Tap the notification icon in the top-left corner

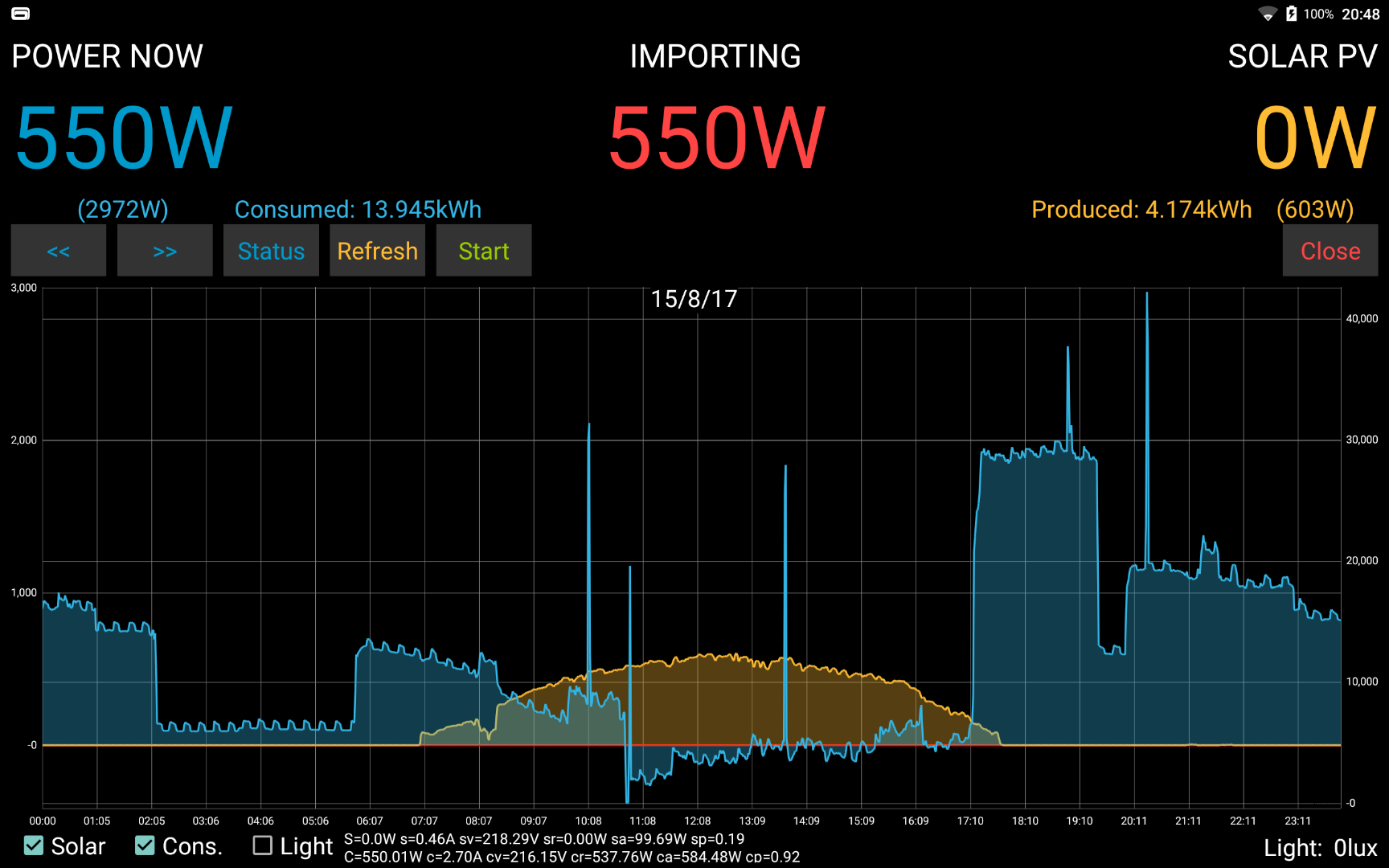pyautogui.click(x=21, y=14)
